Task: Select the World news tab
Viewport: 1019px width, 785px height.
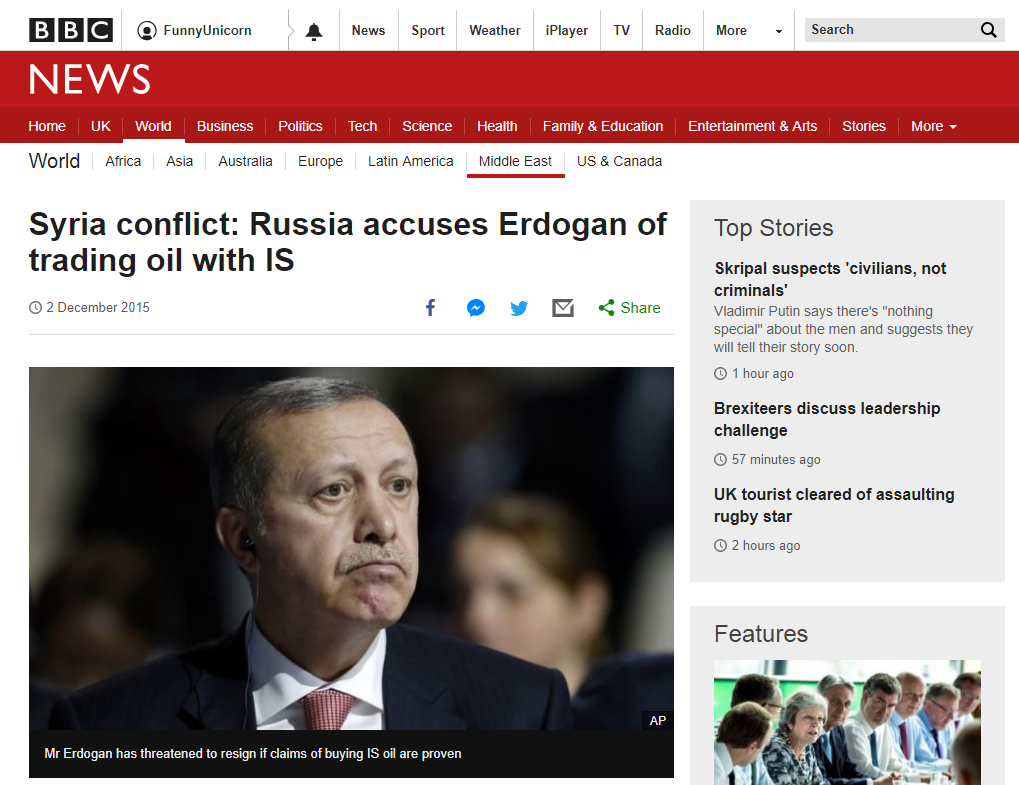Action: click(x=153, y=126)
